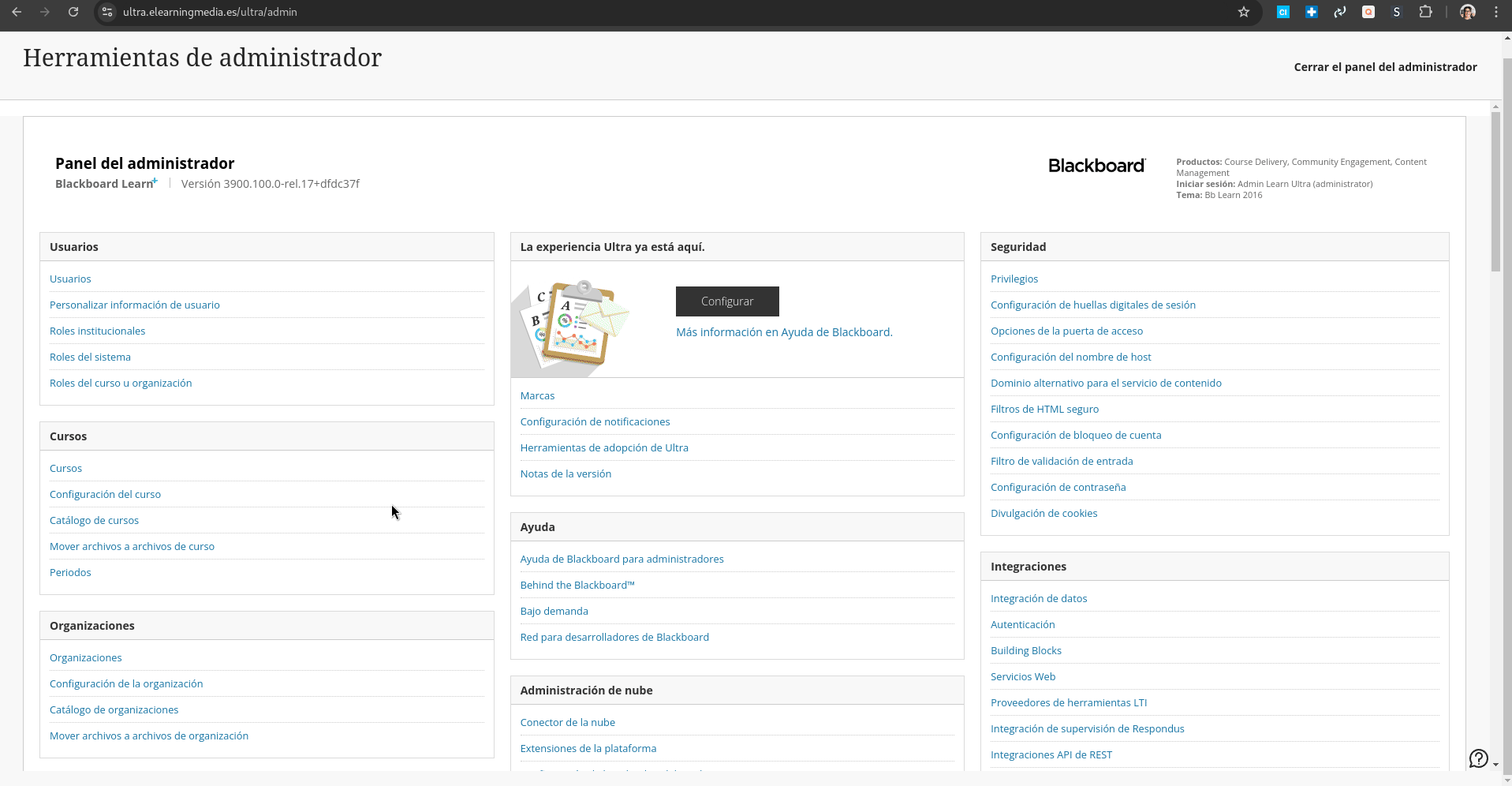
Task: Click the help question mark icon
Action: 1479,758
